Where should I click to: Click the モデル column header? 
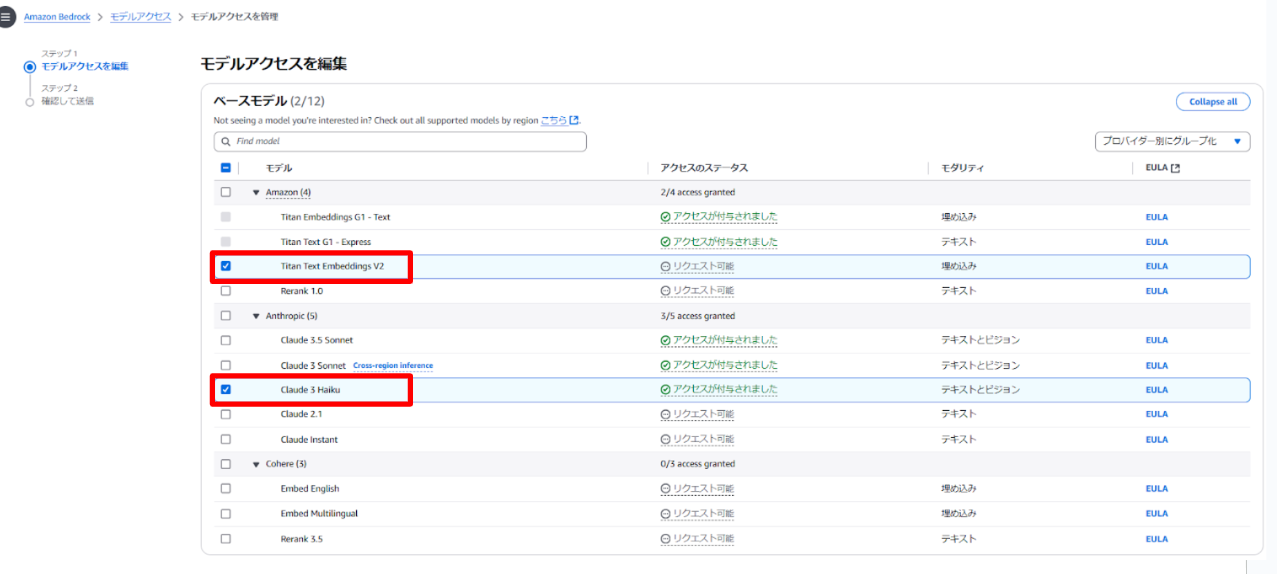(x=279, y=168)
